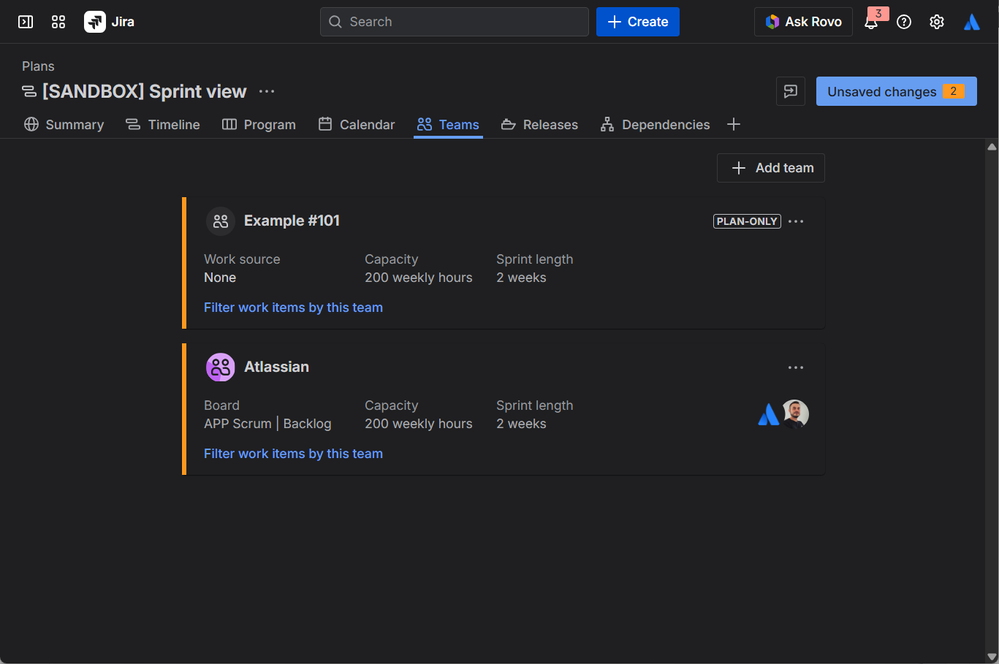Click the Example #101 team name
999x664 pixels.
coord(292,220)
